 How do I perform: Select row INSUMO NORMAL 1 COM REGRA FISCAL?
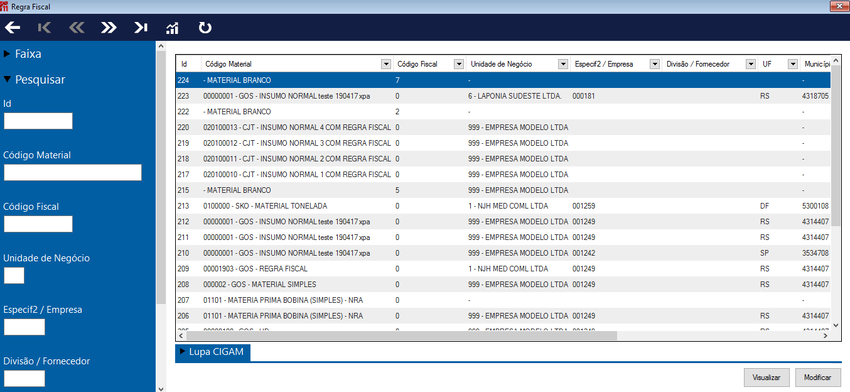click(503, 175)
